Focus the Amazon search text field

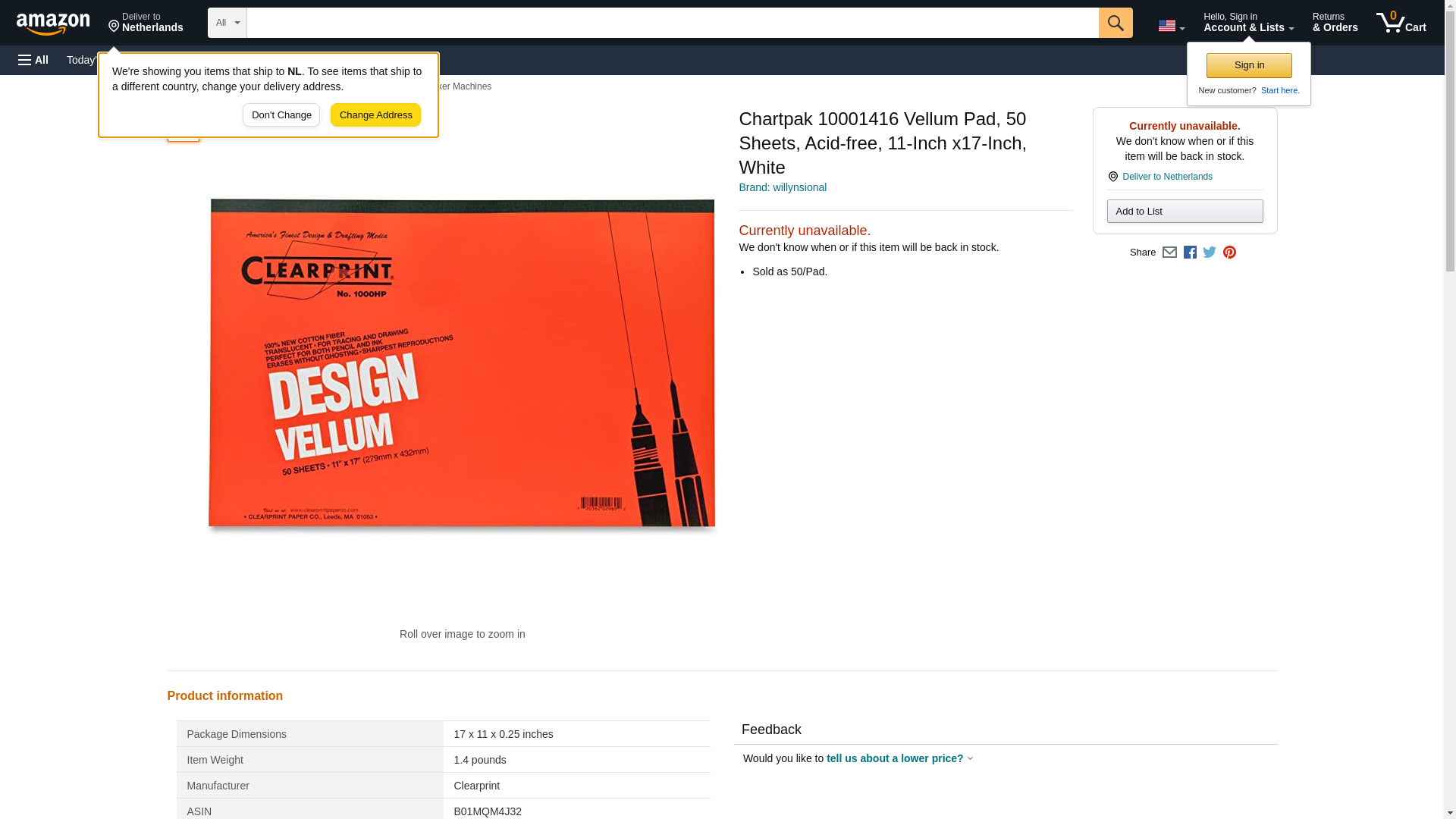pyautogui.click(x=672, y=23)
